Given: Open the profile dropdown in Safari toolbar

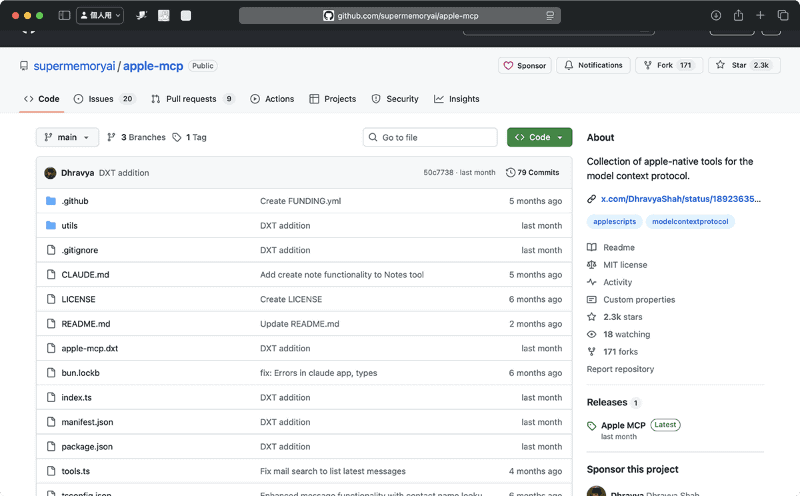Looking at the screenshot, I should [x=100, y=15].
